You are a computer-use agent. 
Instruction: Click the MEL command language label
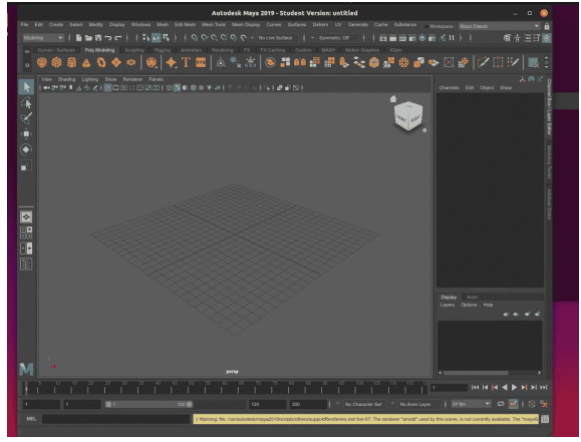(x=31, y=419)
